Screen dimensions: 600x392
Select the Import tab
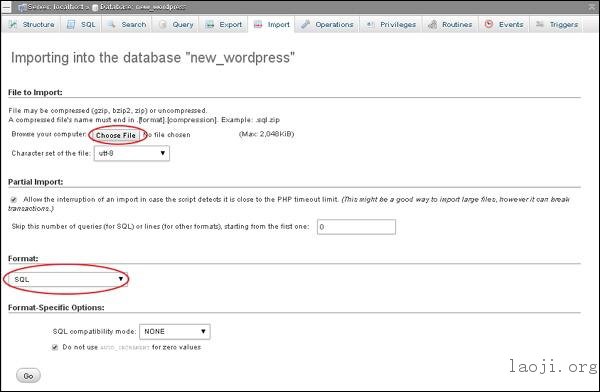pyautogui.click(x=271, y=24)
